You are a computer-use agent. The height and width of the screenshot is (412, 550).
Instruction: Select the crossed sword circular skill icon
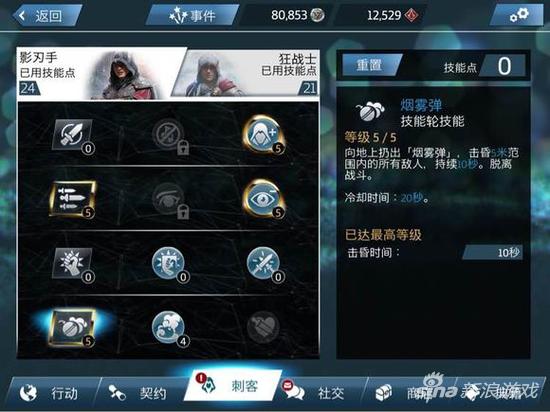pos(264,264)
